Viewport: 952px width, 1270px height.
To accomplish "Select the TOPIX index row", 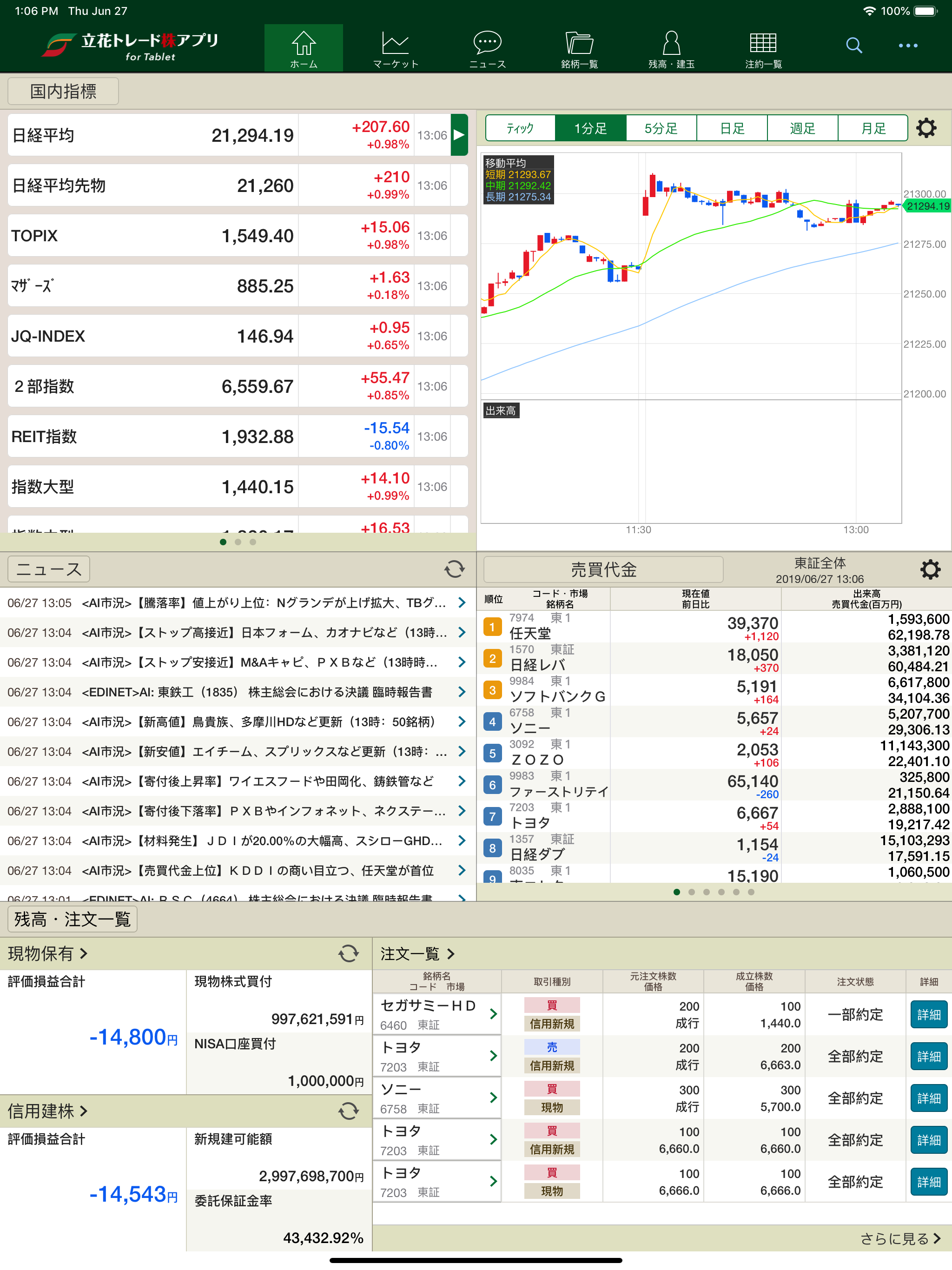I will point(238,235).
